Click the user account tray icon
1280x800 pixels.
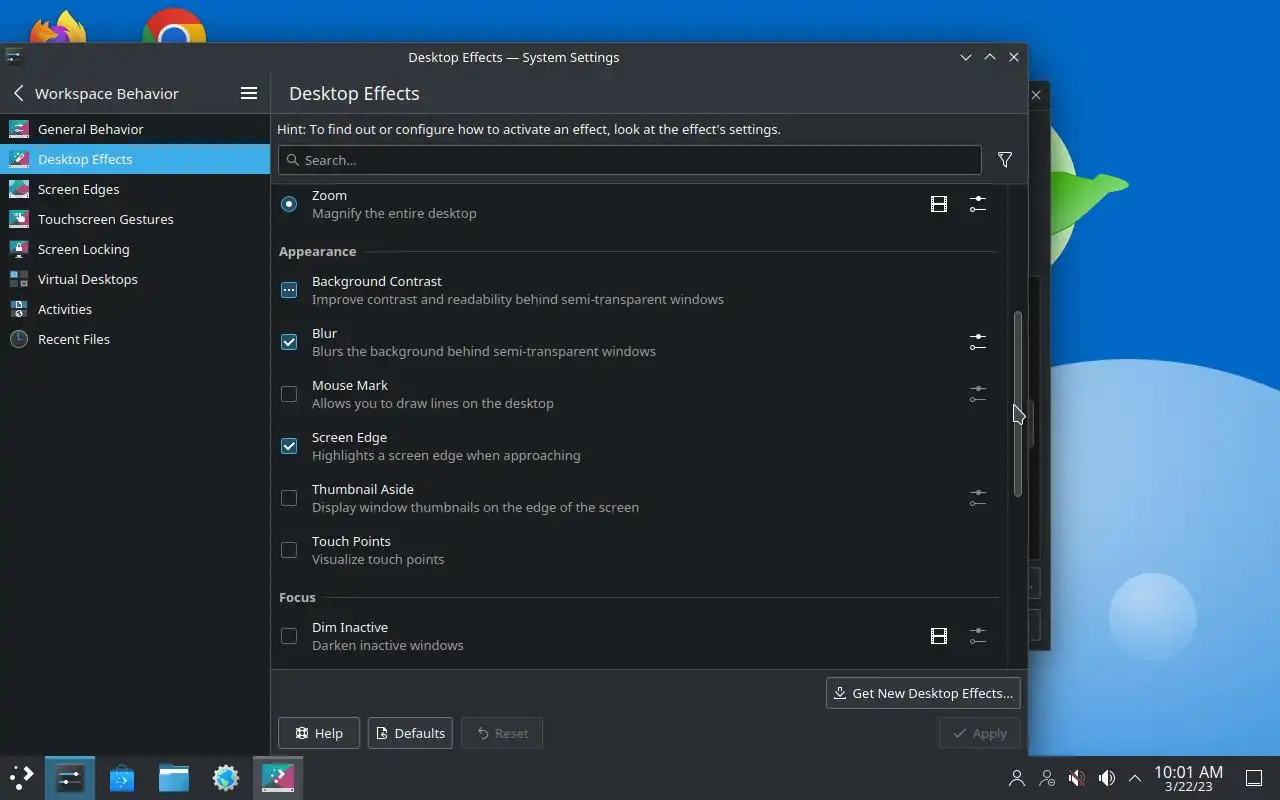coord(1016,777)
